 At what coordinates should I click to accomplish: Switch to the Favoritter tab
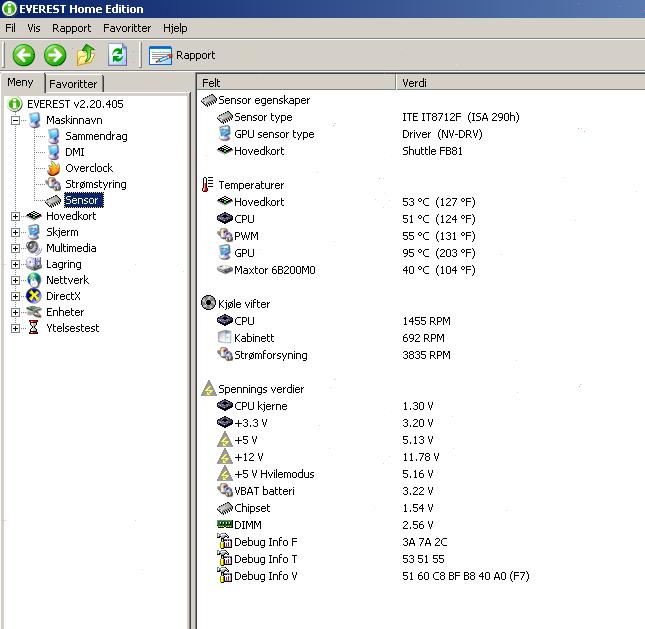click(73, 84)
